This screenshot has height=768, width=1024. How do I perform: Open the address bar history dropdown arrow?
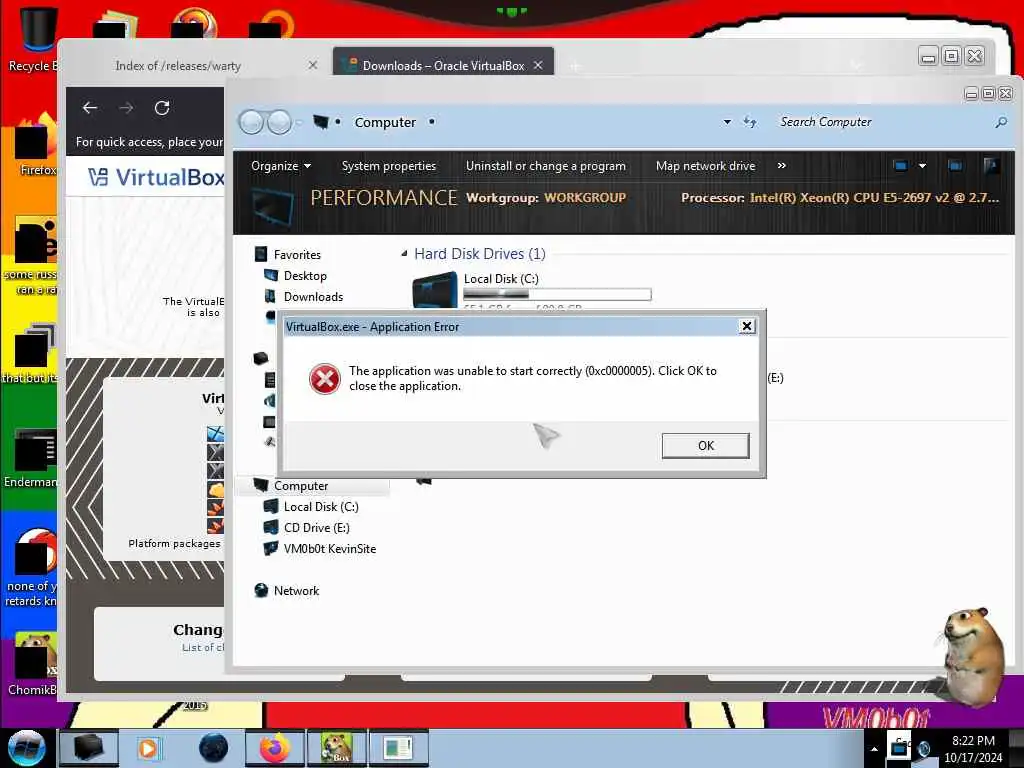[727, 122]
